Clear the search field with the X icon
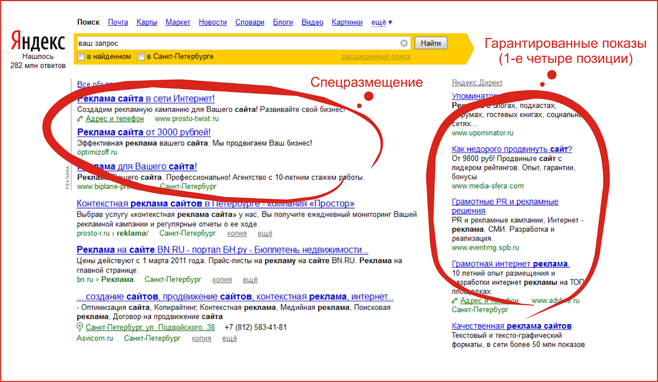 (404, 43)
